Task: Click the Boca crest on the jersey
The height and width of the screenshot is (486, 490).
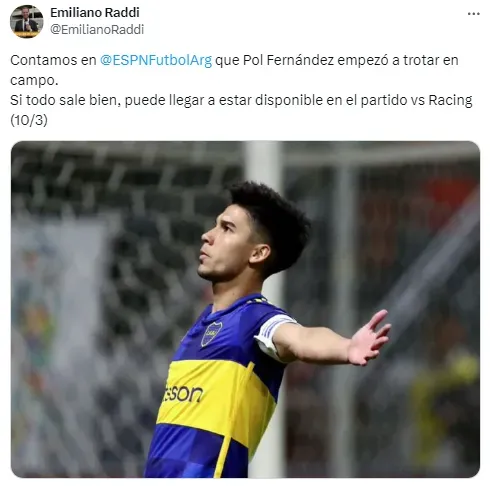Action: [x=212, y=334]
